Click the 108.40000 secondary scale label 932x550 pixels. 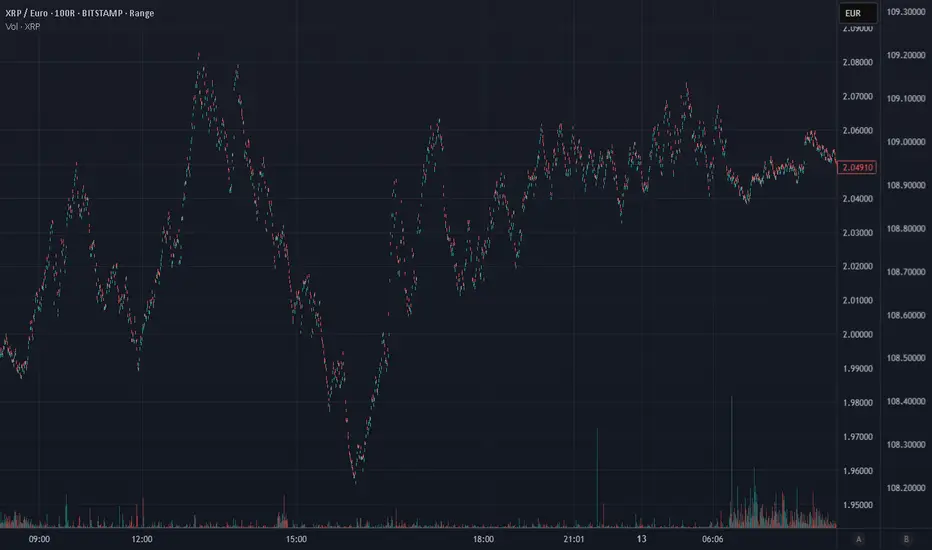point(906,401)
